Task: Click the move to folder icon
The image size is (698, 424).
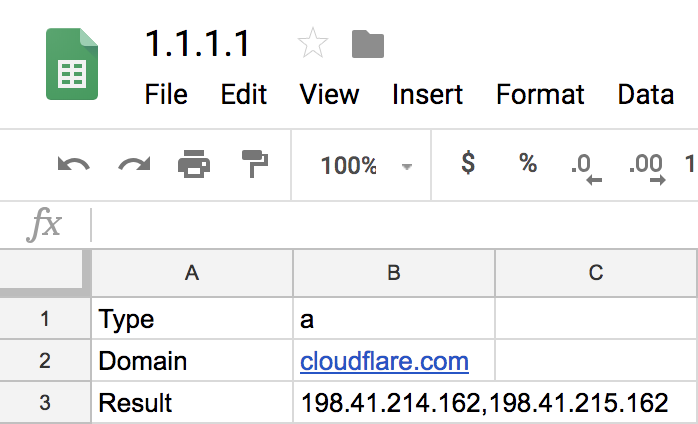Action: pyautogui.click(x=368, y=44)
